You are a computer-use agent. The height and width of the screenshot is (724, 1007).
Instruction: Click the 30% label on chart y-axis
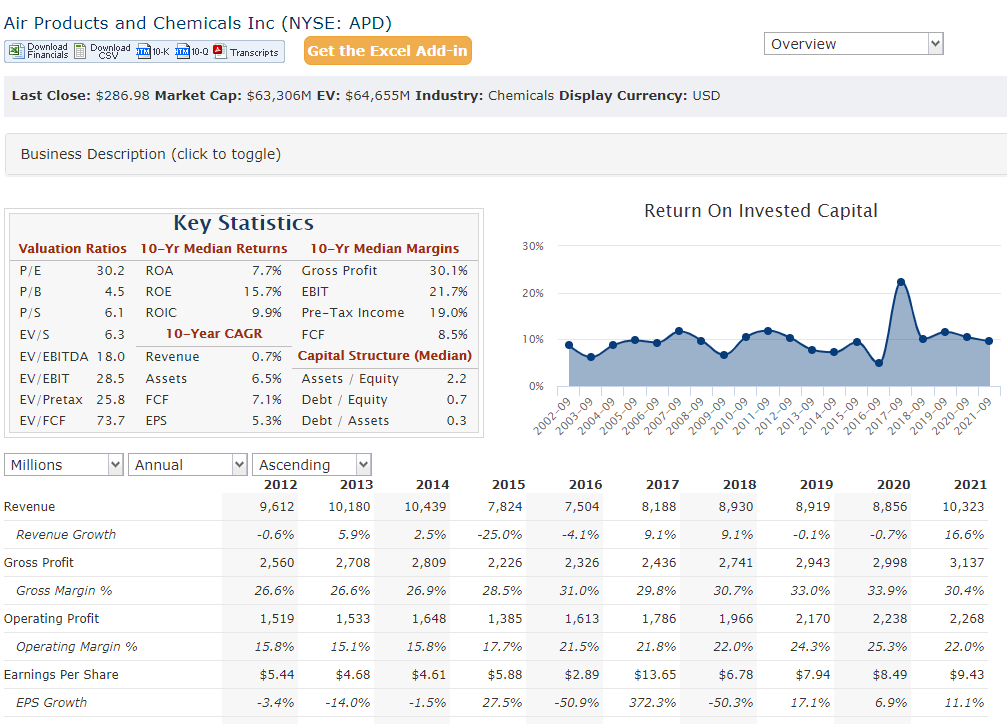tap(533, 246)
